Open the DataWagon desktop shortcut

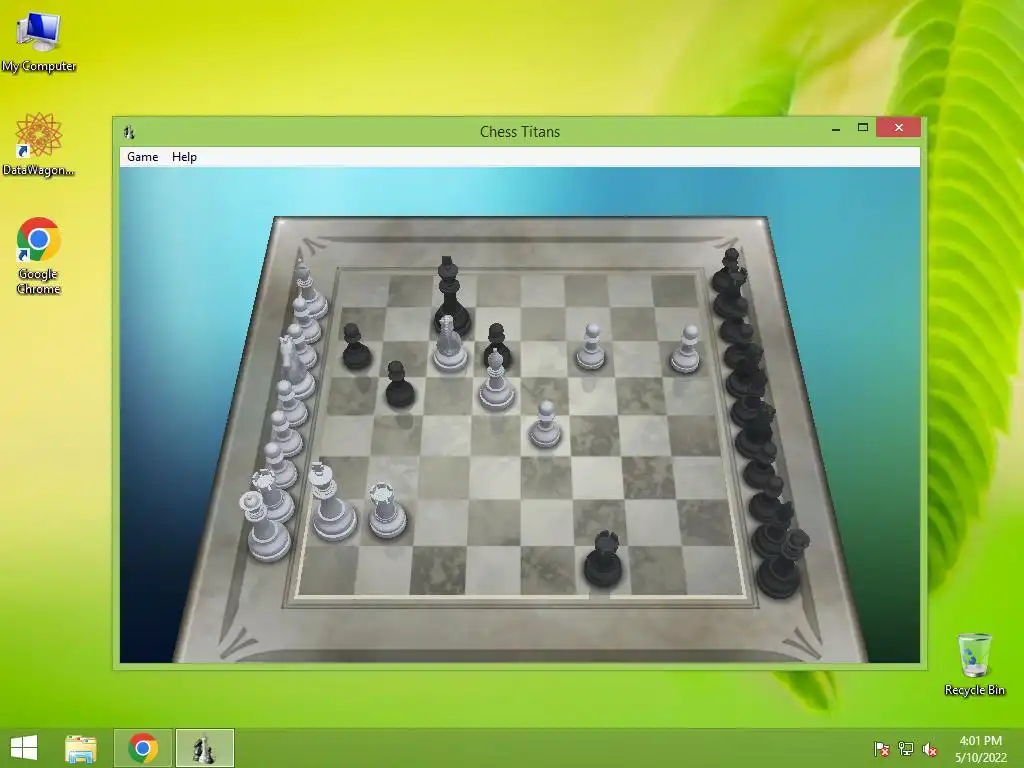[39, 145]
